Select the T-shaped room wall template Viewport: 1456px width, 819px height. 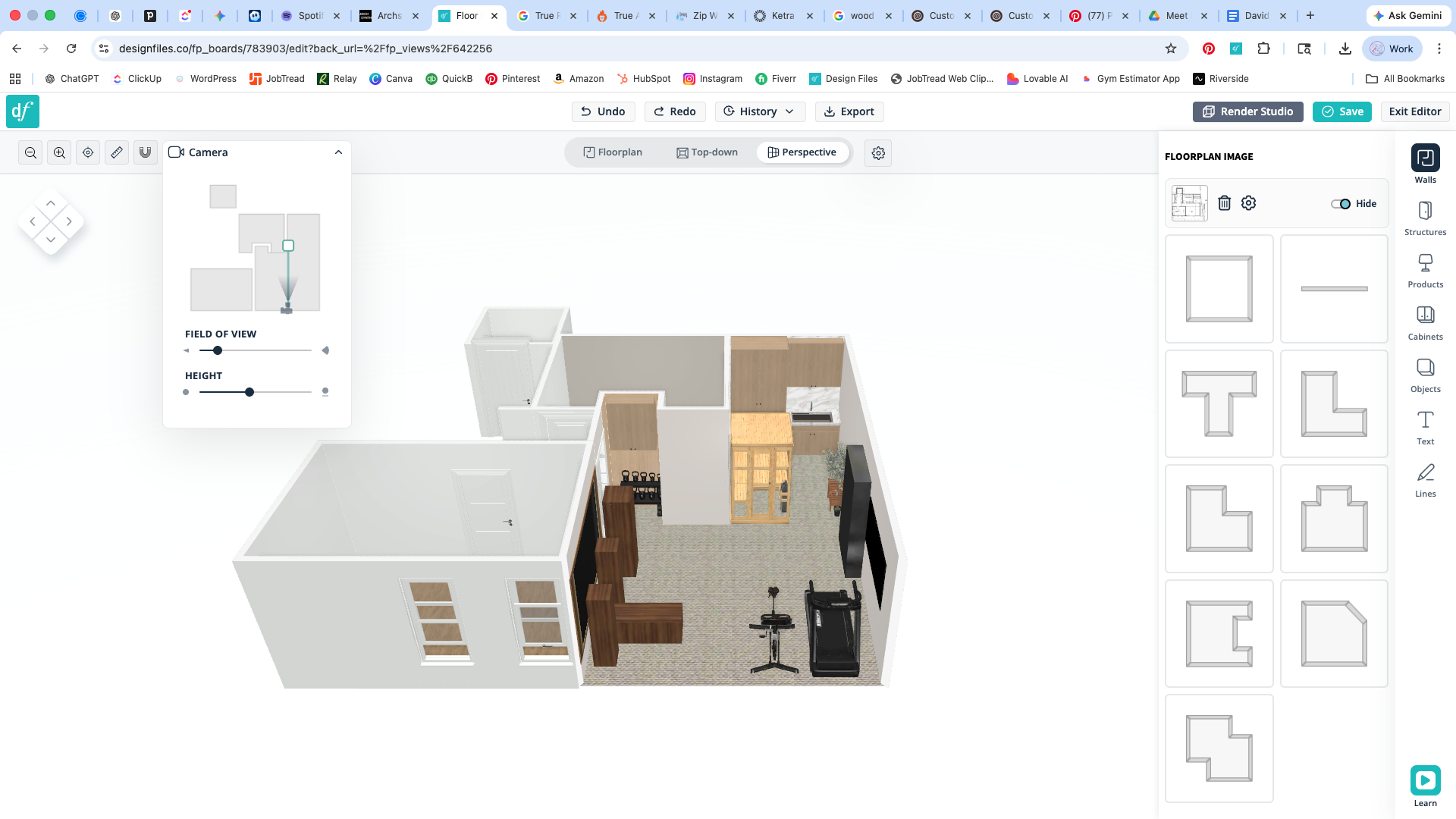click(x=1219, y=403)
